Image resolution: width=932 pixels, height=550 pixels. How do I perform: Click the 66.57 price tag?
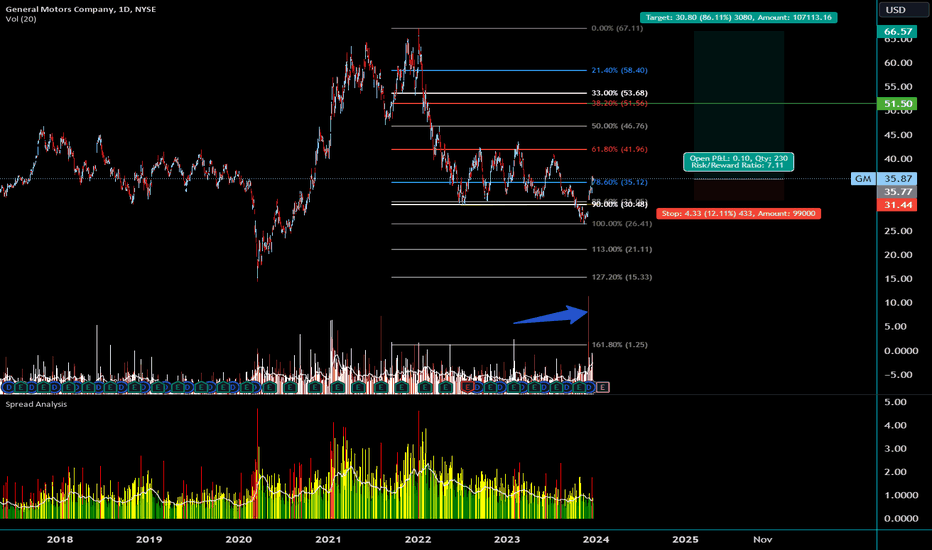(x=898, y=32)
